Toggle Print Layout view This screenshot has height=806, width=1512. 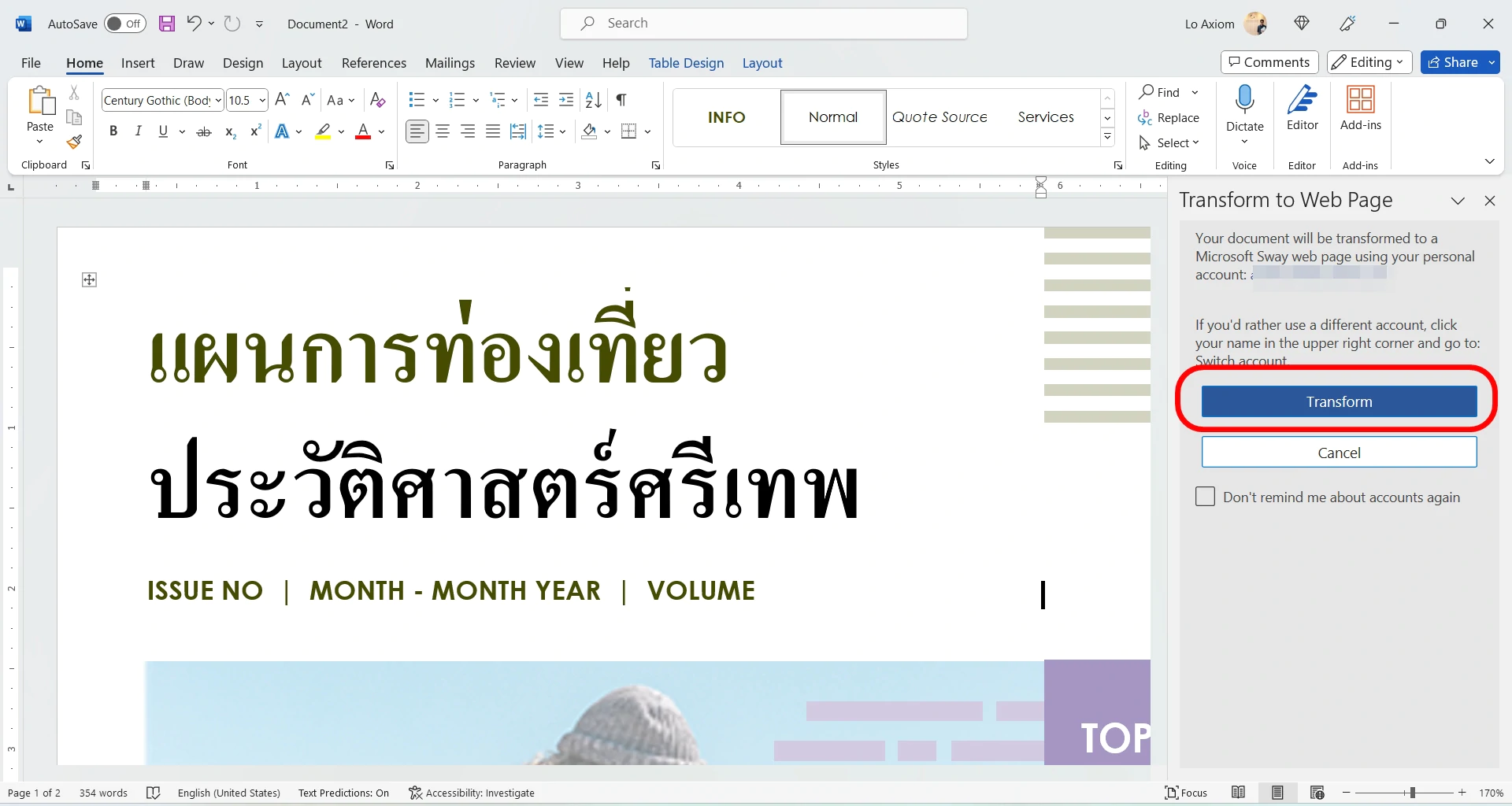(x=1278, y=793)
